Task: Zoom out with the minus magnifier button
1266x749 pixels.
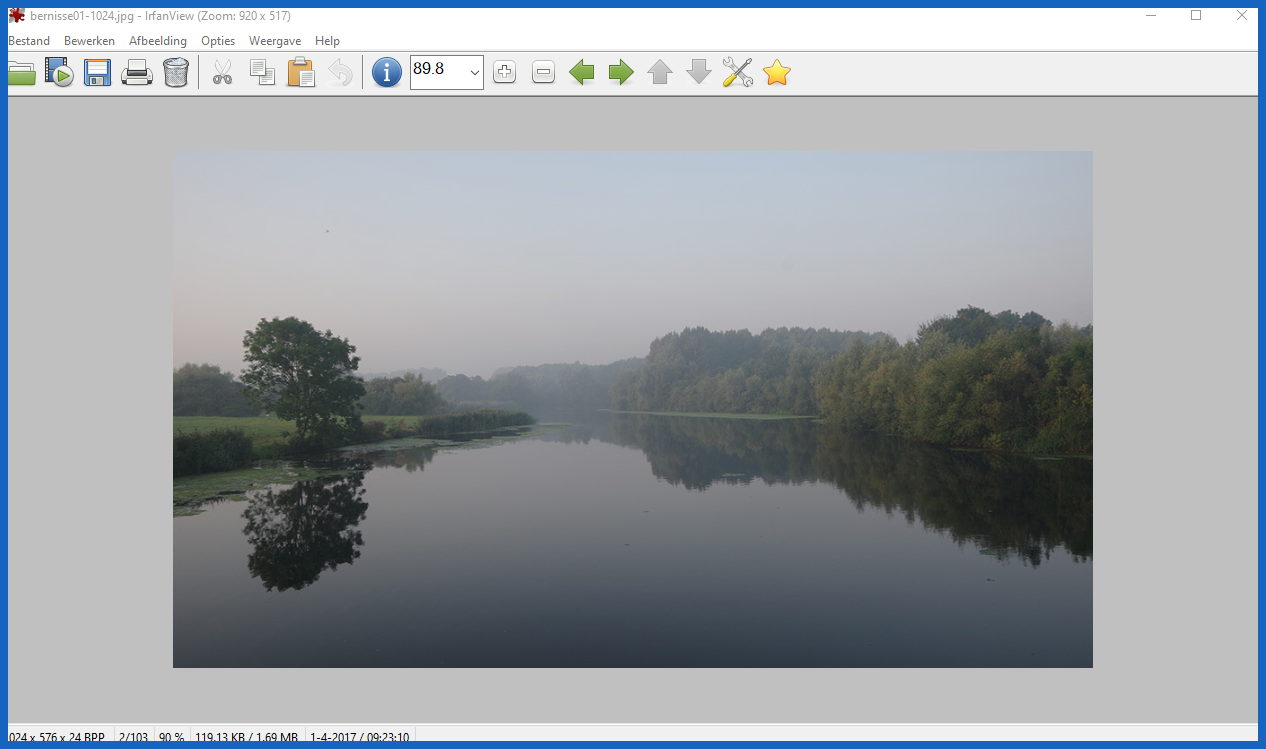Action: point(543,72)
